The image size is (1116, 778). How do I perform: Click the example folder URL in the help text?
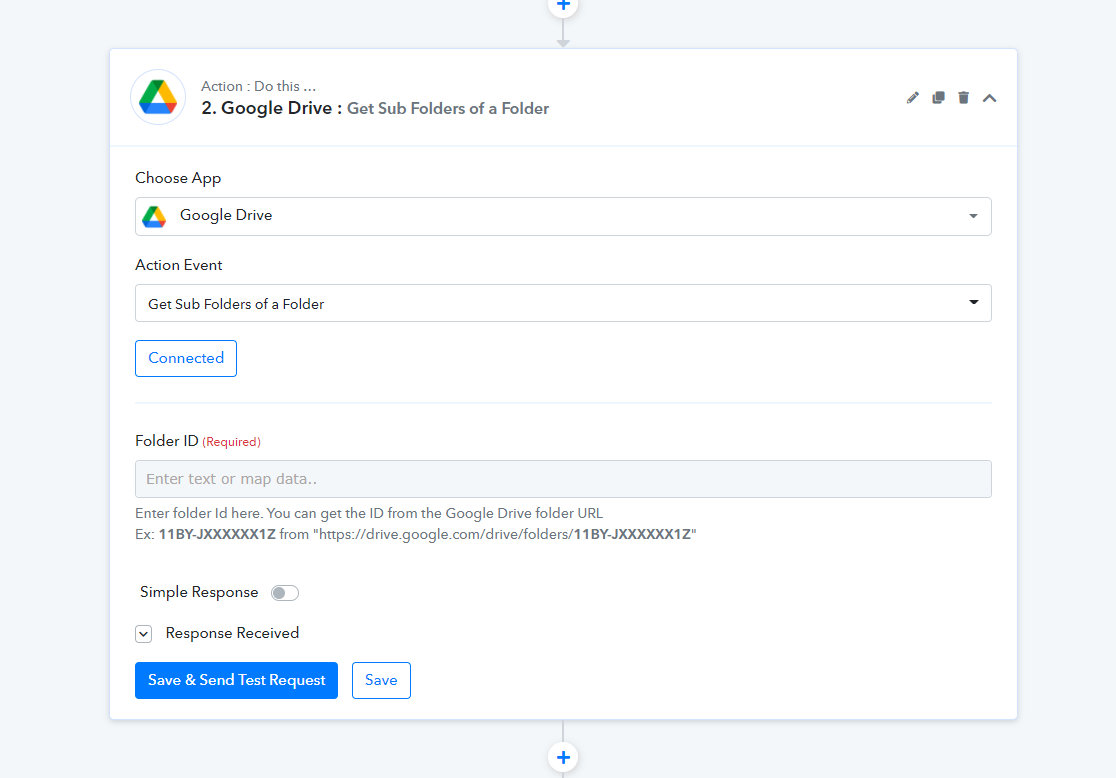point(505,535)
